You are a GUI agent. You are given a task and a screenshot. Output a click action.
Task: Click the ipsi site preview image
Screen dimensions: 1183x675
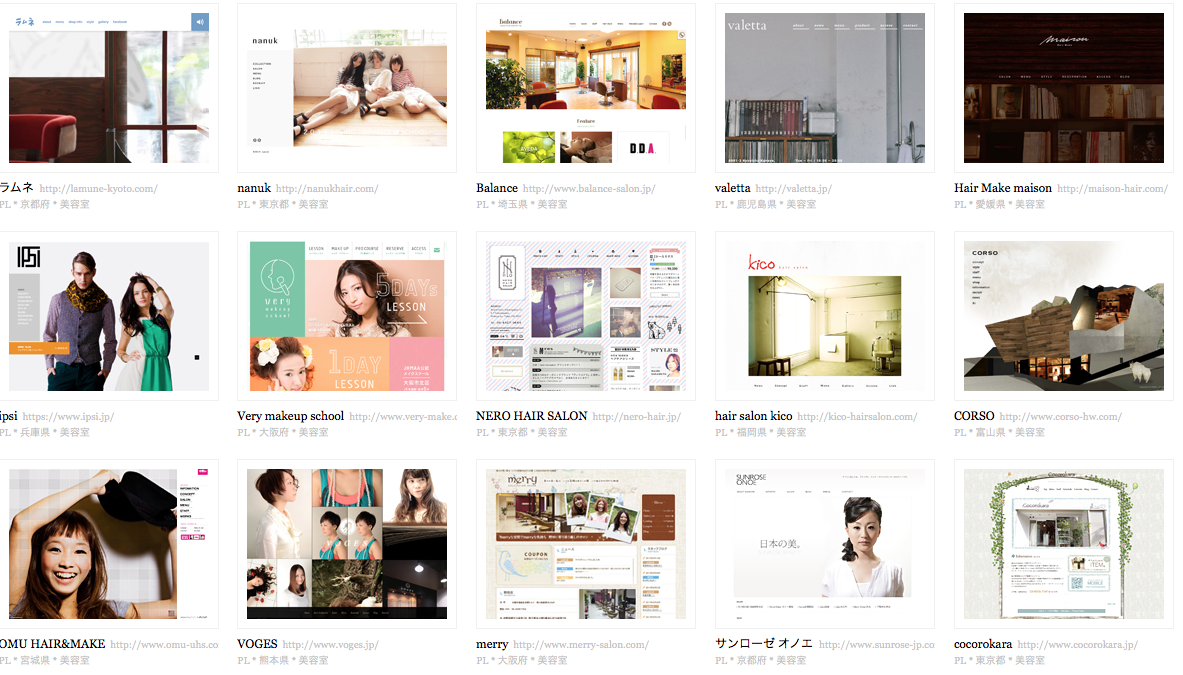tap(108, 316)
